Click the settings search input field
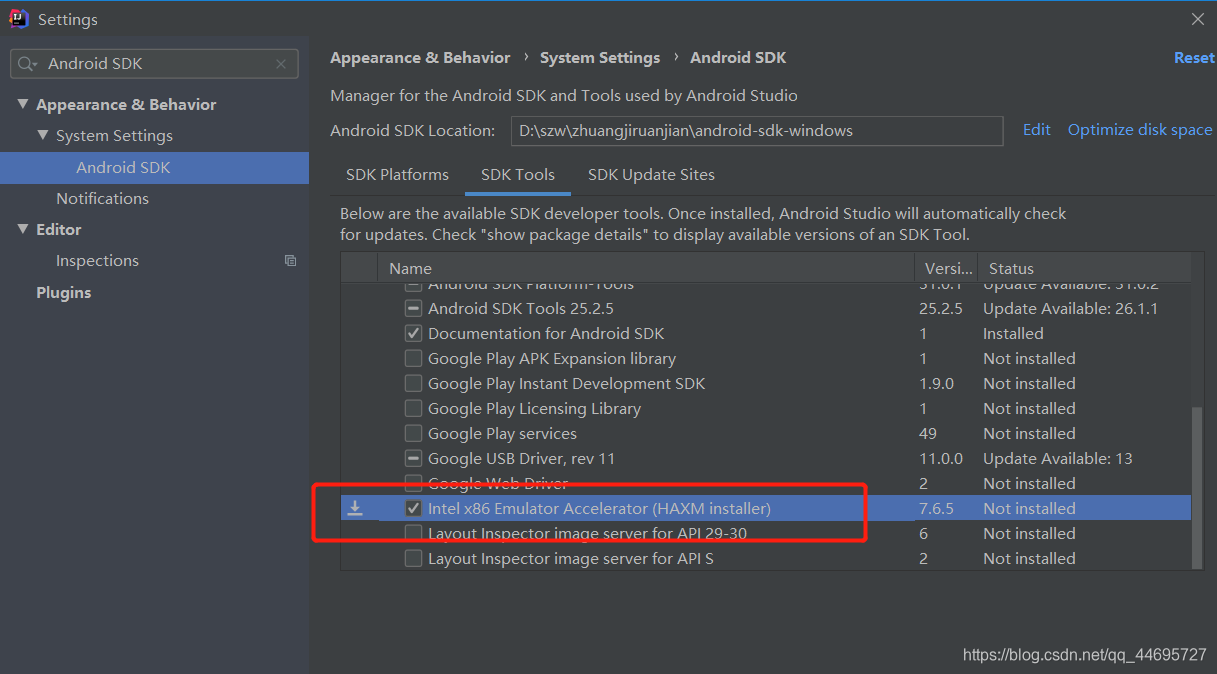Image resolution: width=1217 pixels, height=674 pixels. (x=155, y=64)
